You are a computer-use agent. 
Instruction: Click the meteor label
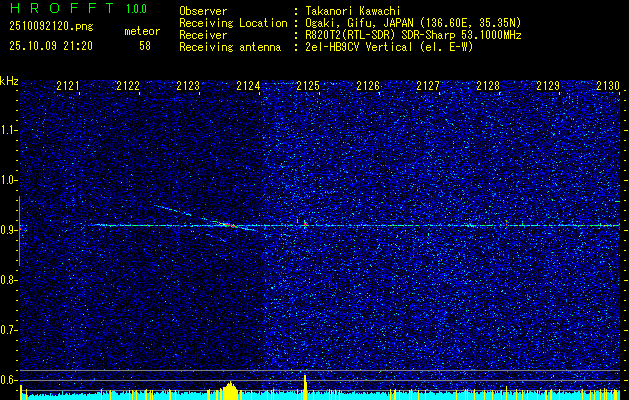[x=142, y=31]
